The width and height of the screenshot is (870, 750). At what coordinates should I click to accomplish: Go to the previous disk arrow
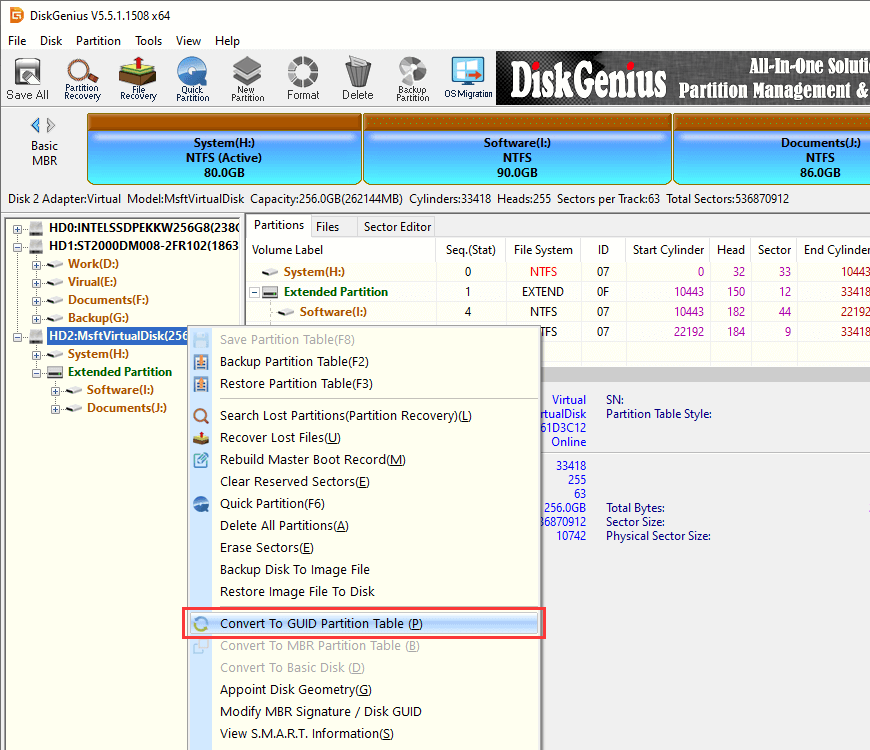point(36,125)
